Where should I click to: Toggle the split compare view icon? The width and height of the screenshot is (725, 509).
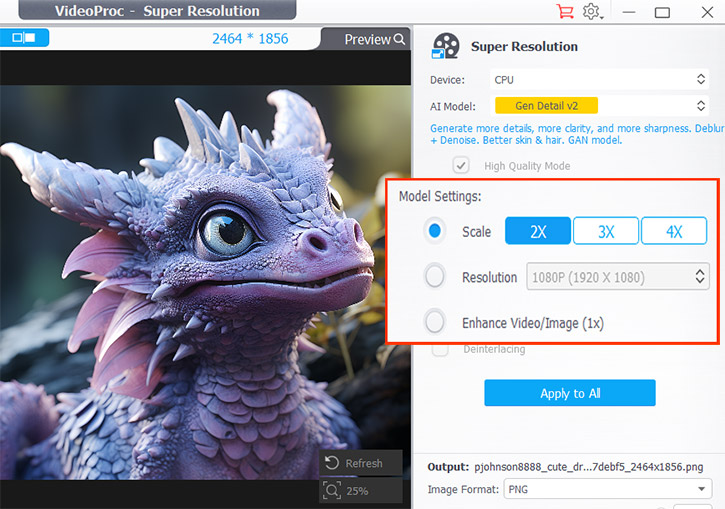pyautogui.click(x=23, y=38)
